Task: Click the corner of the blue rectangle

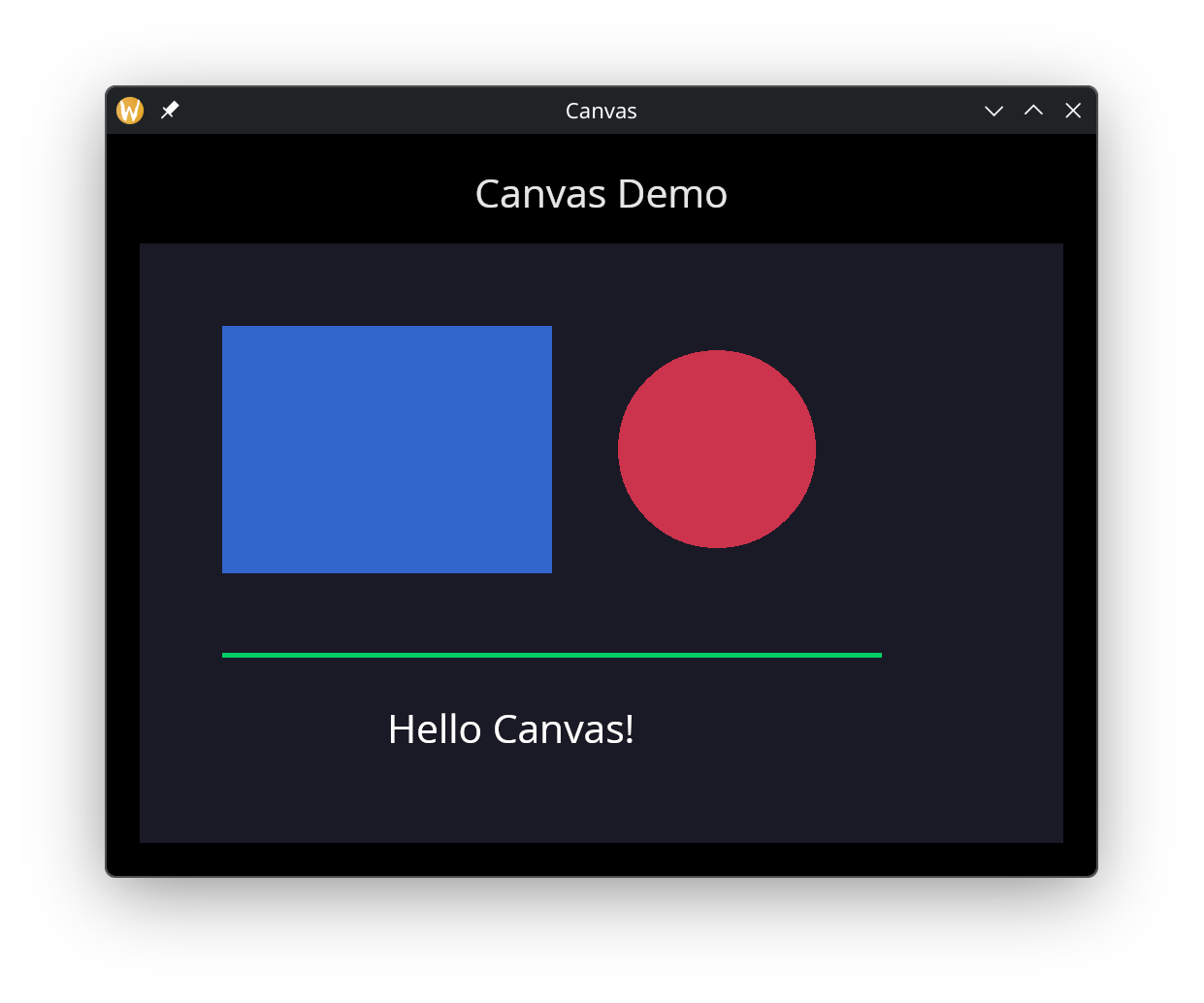Action: (x=224, y=328)
